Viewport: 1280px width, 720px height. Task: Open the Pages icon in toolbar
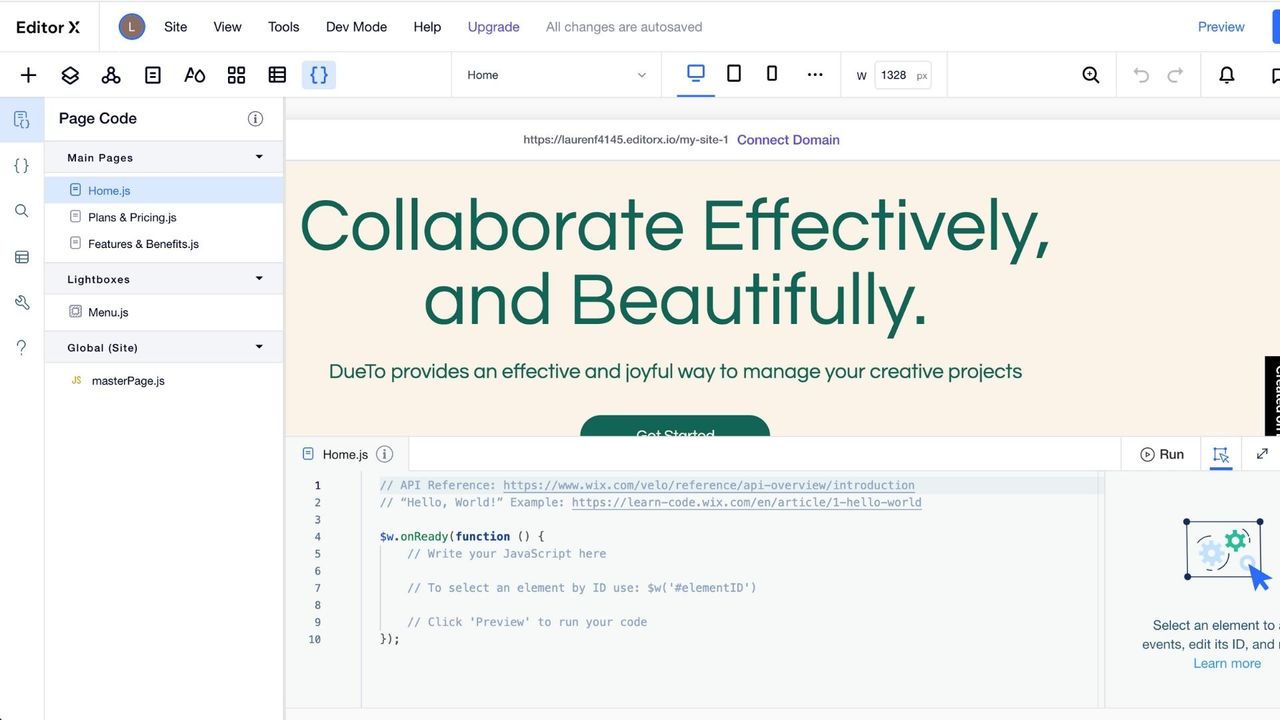[153, 75]
